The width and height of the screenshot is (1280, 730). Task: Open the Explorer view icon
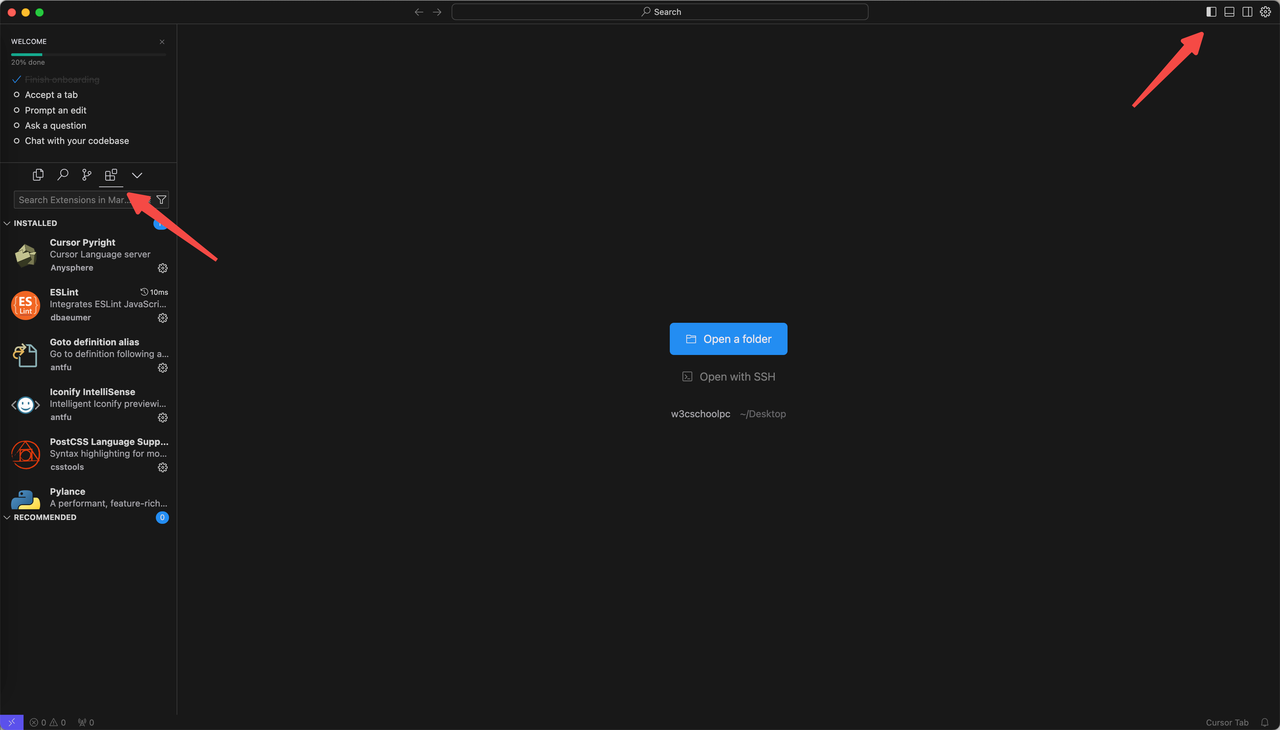click(x=38, y=175)
